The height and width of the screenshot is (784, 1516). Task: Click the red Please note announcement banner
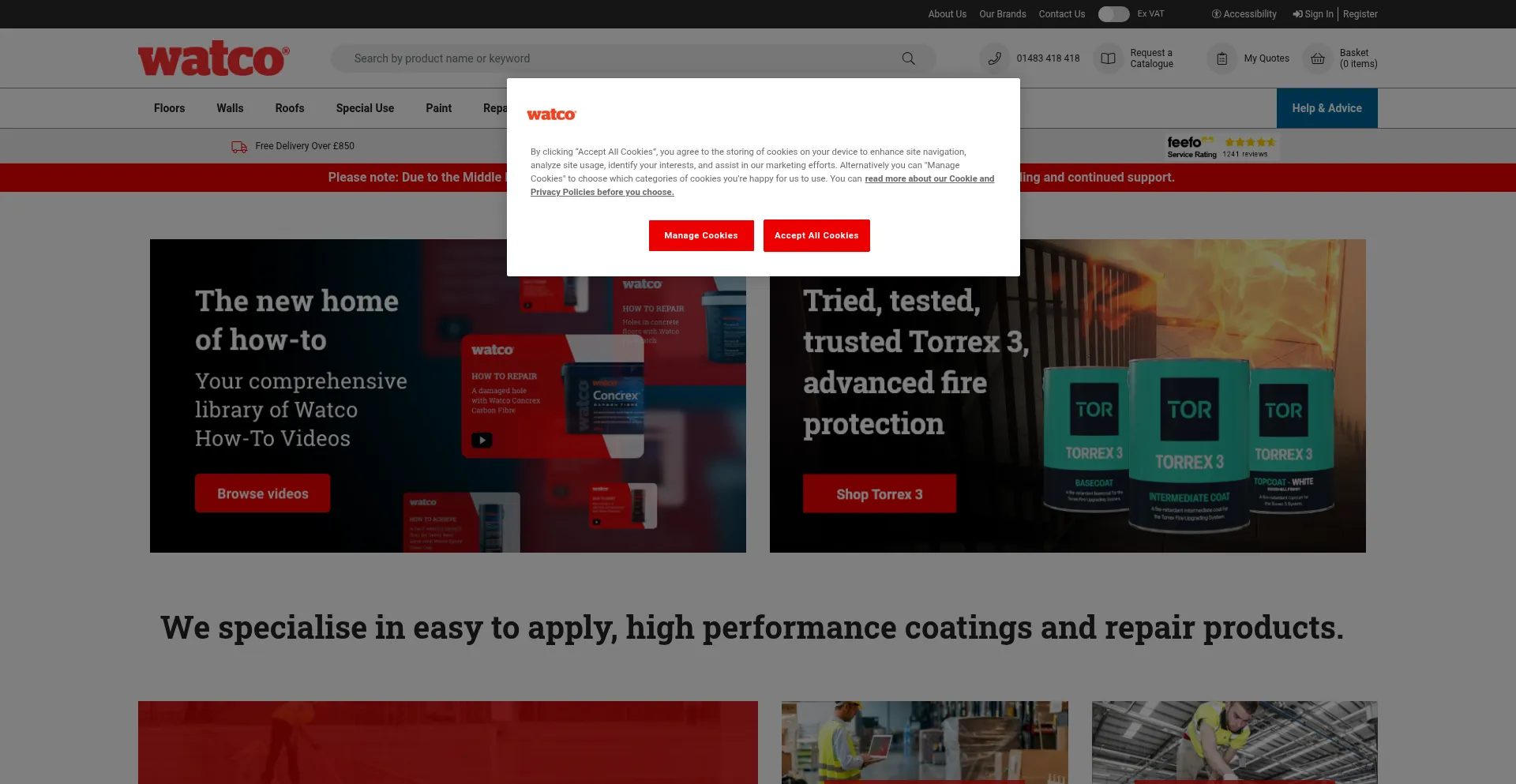(x=758, y=178)
